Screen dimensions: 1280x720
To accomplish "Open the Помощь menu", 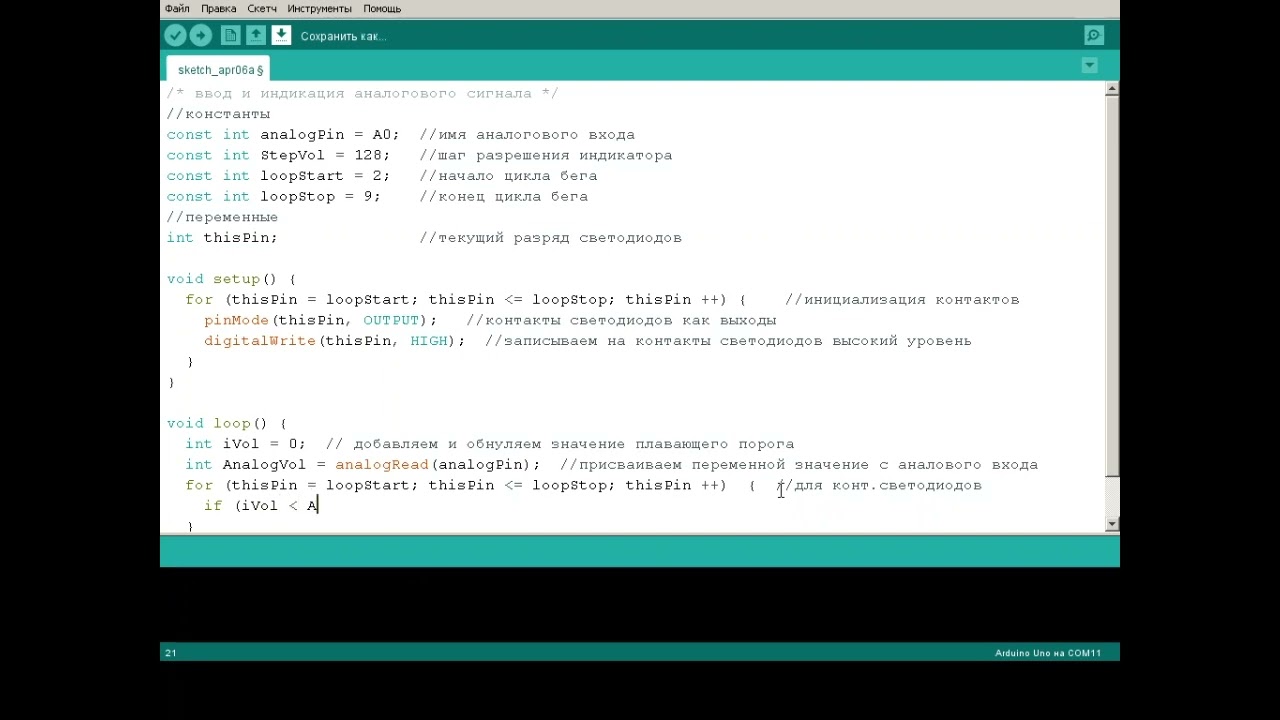I will click(x=382, y=8).
